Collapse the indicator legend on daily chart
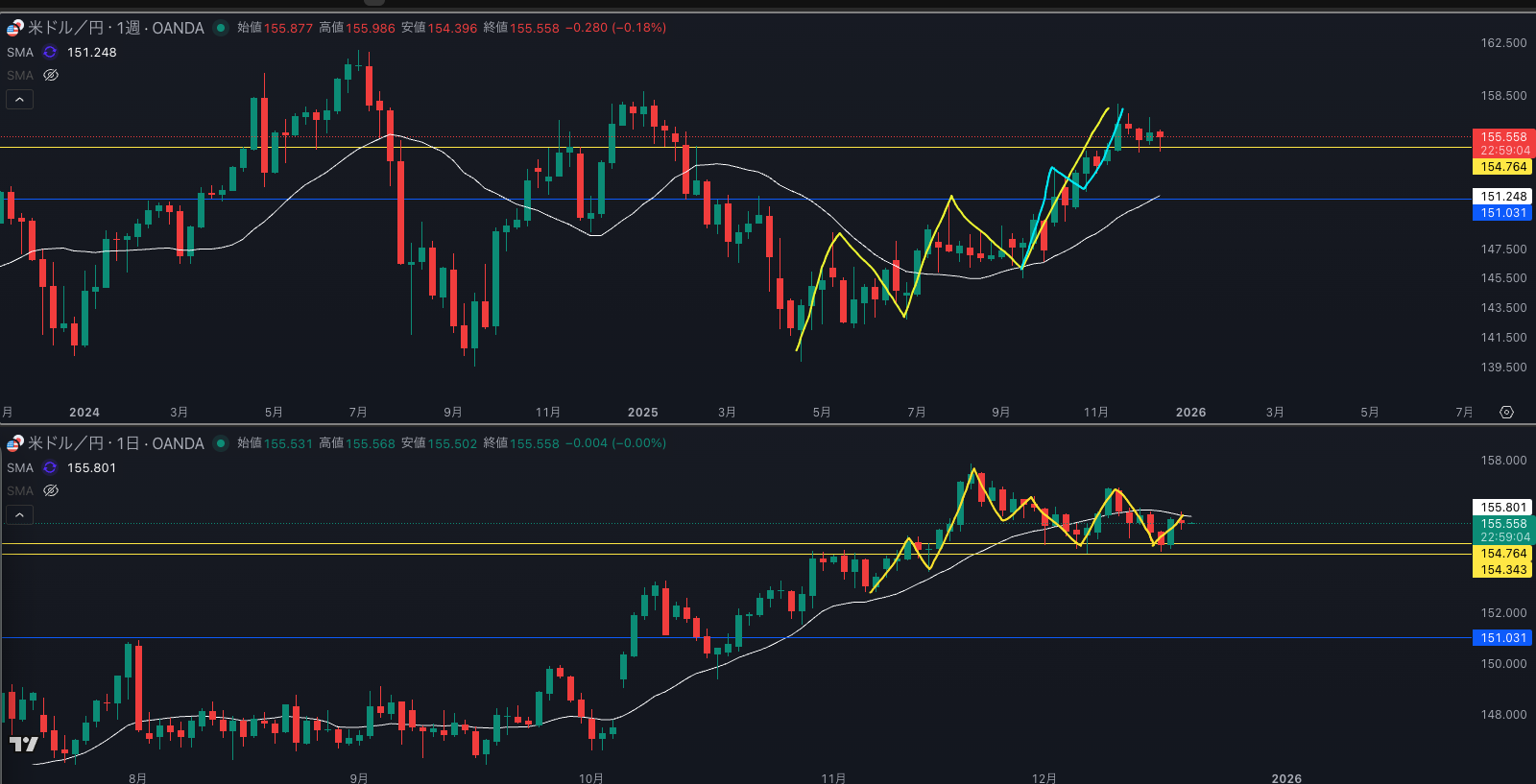 [19, 514]
